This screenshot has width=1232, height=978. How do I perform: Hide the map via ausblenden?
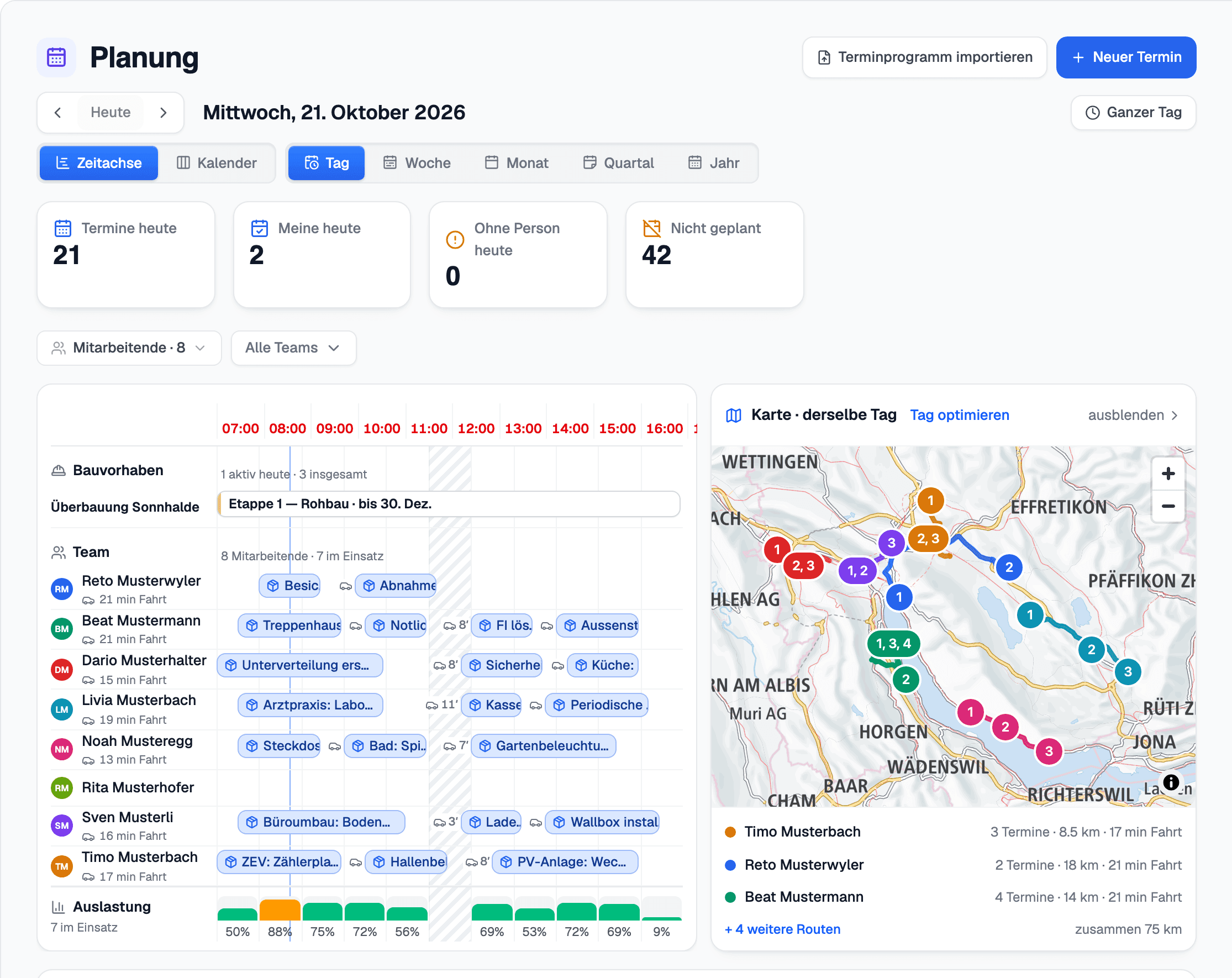click(1133, 415)
